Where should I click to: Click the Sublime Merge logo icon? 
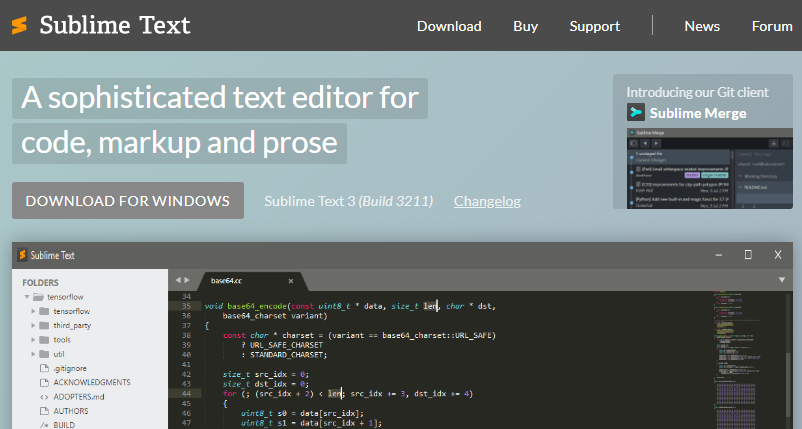click(x=636, y=112)
